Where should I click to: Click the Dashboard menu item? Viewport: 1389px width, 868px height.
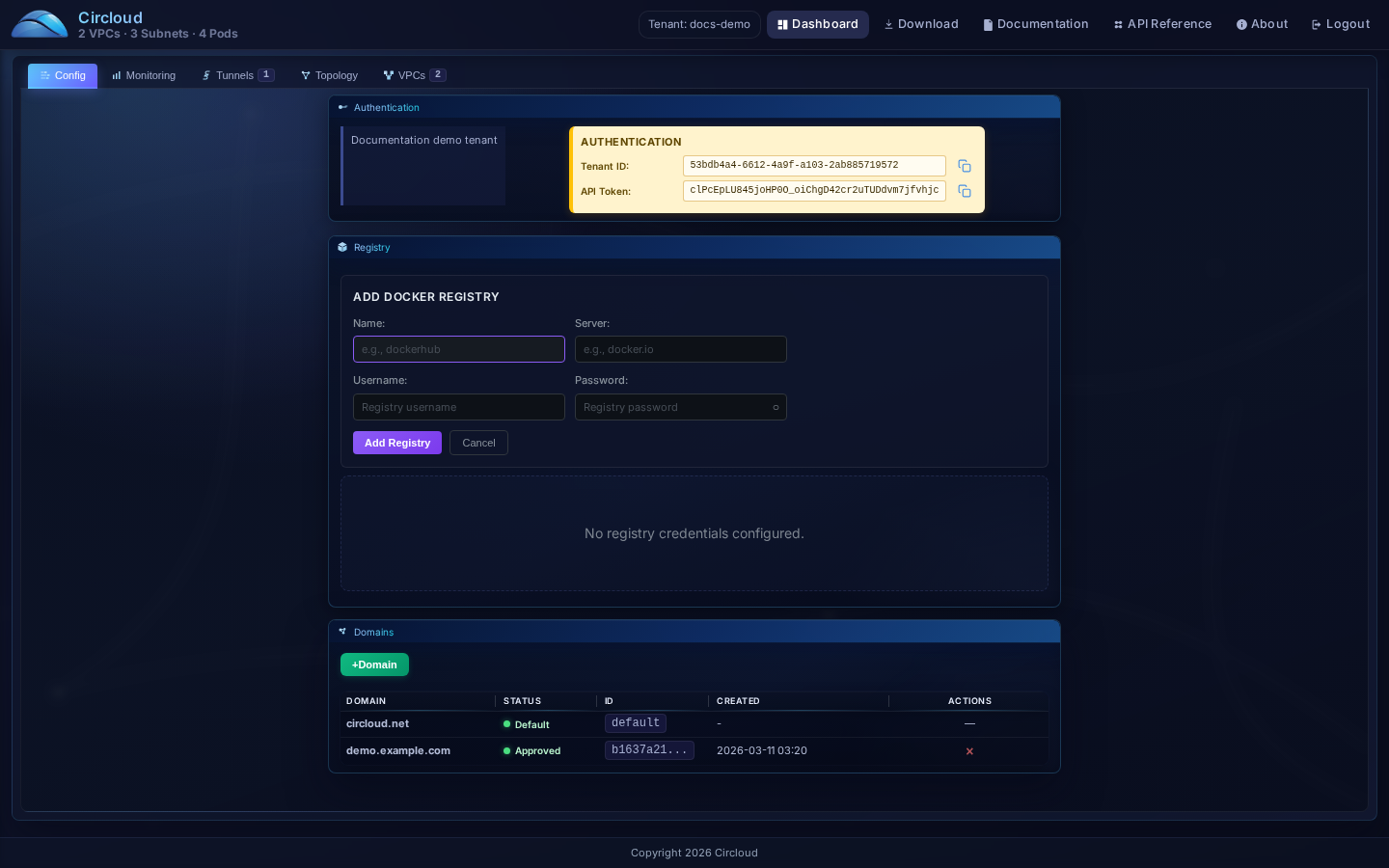click(x=817, y=24)
